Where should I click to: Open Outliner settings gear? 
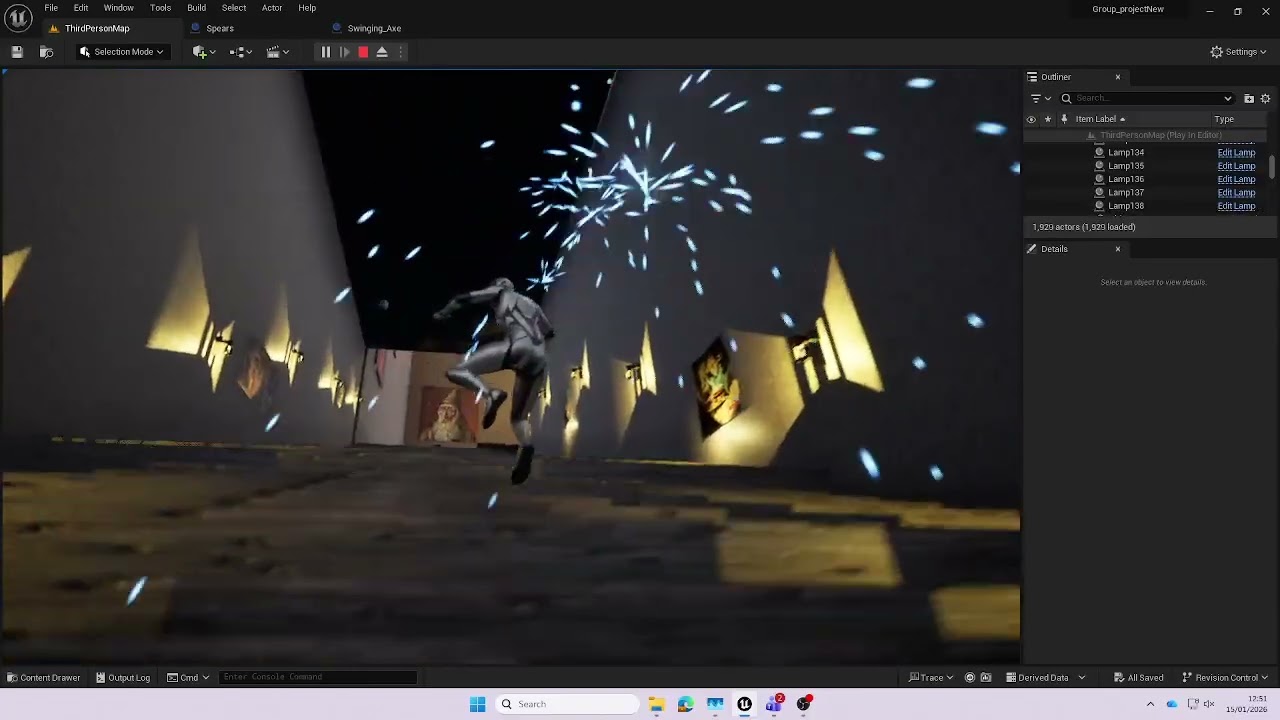1265,98
